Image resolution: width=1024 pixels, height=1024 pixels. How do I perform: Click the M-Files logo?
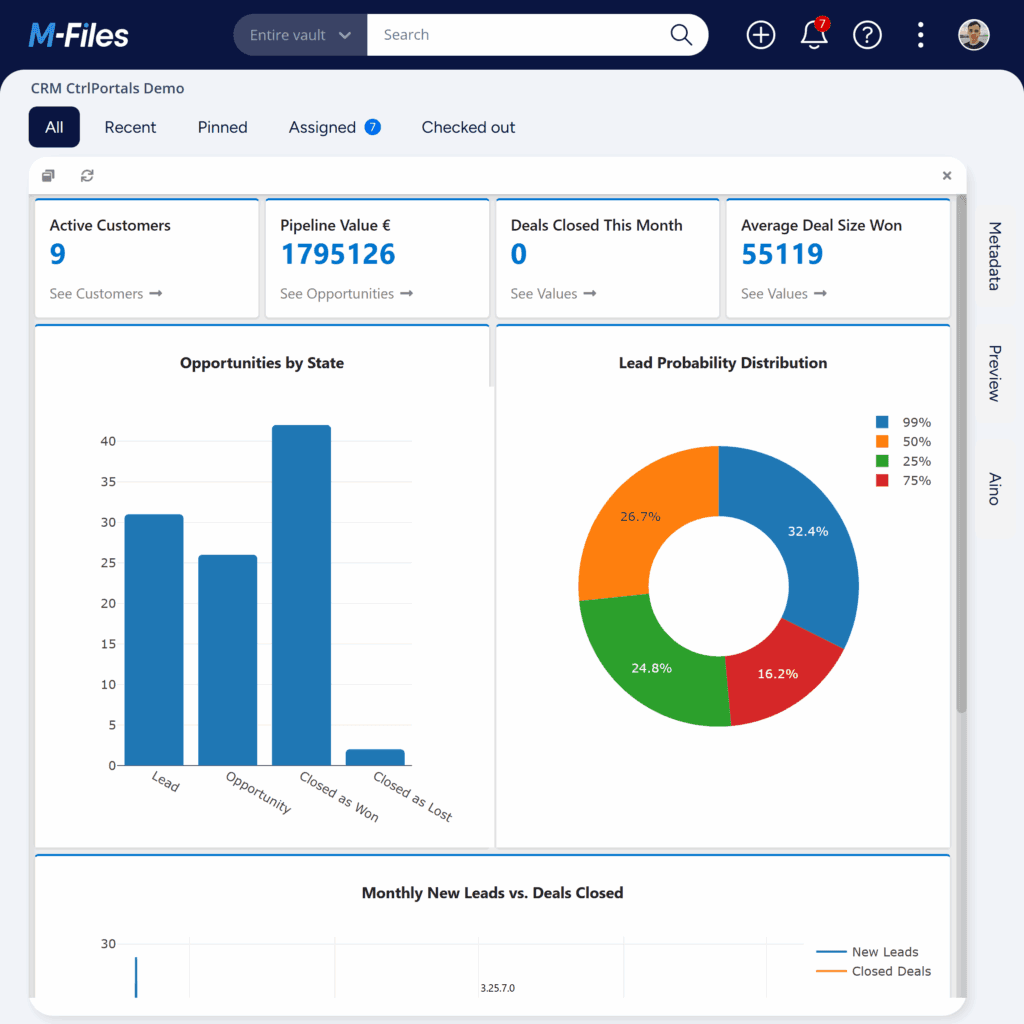pos(78,35)
